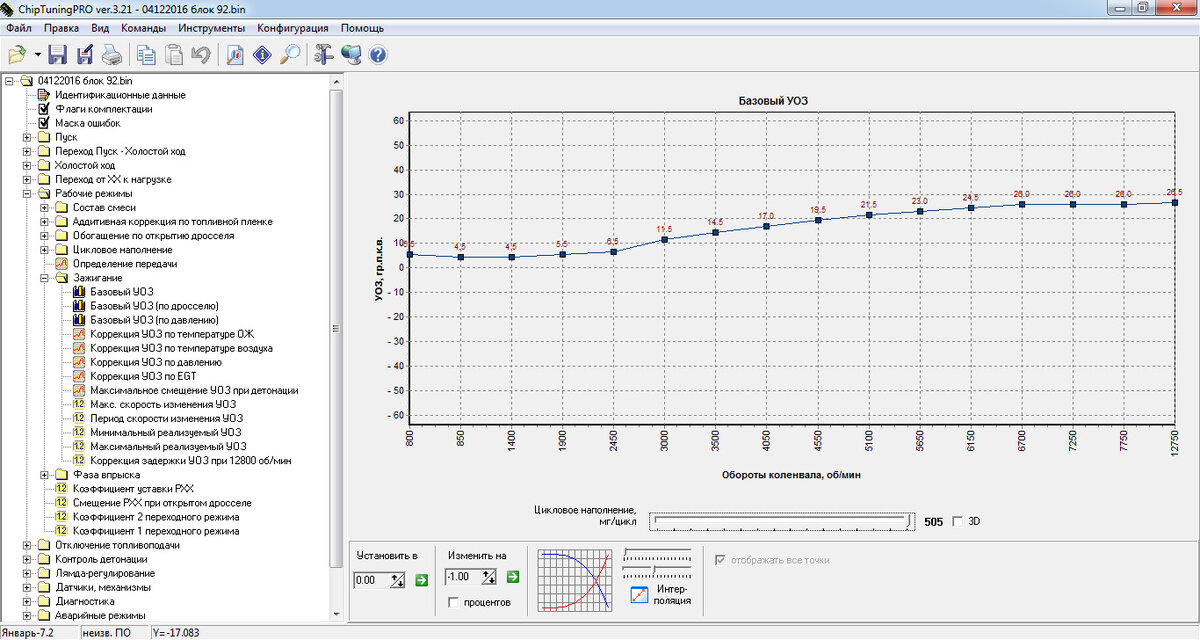The image size is (1200, 640).
Task: Click the Интерполяция button icon
Action: click(x=641, y=595)
